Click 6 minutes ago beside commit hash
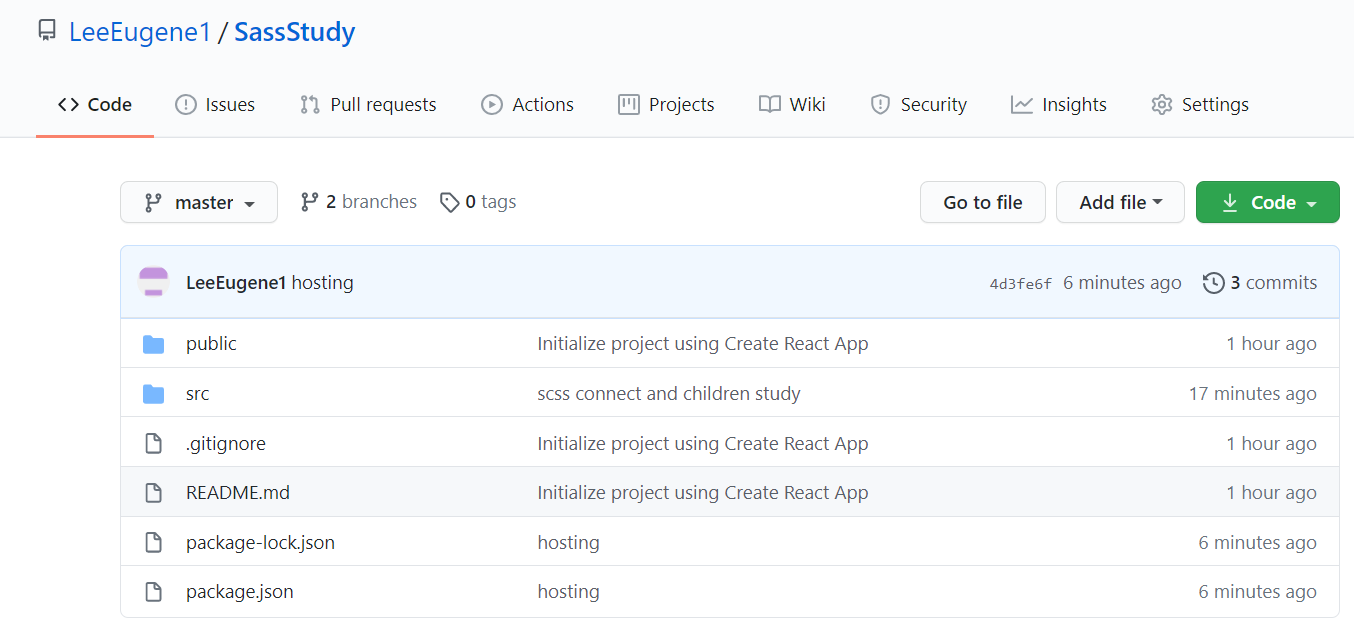This screenshot has height=626, width=1354. click(1122, 283)
